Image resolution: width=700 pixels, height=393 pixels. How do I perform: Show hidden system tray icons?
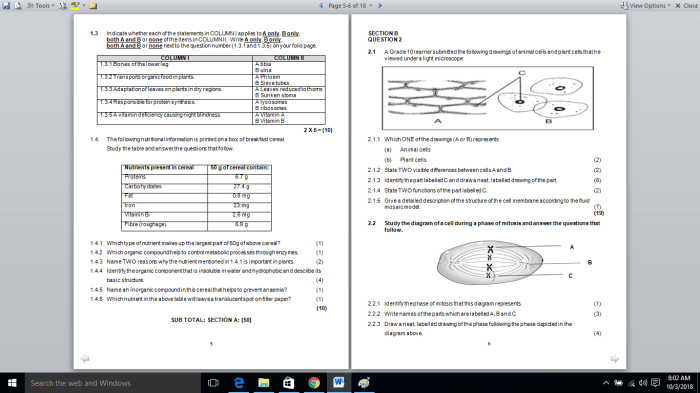point(606,383)
